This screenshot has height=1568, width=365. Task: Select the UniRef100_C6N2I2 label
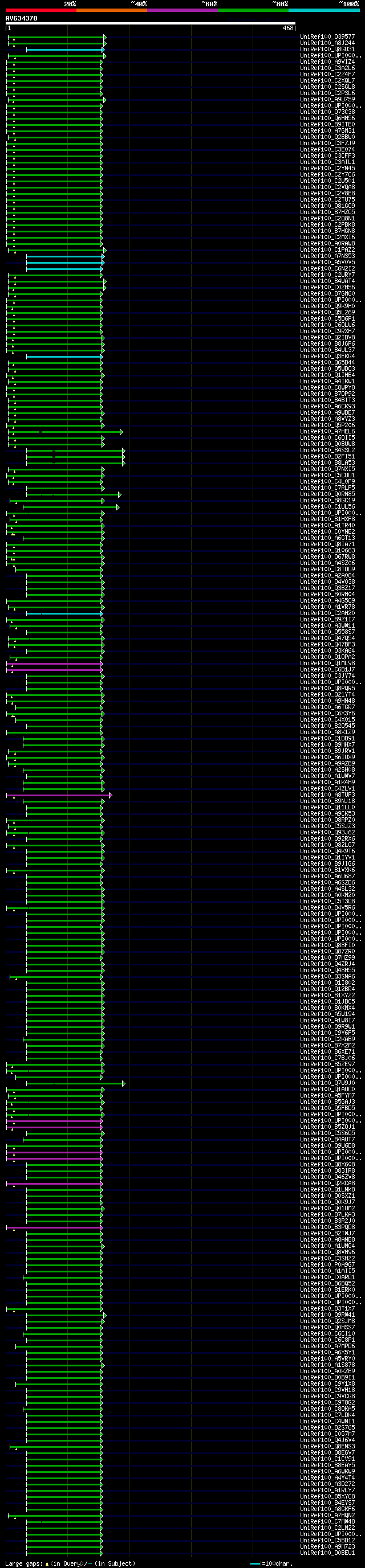coord(327,268)
